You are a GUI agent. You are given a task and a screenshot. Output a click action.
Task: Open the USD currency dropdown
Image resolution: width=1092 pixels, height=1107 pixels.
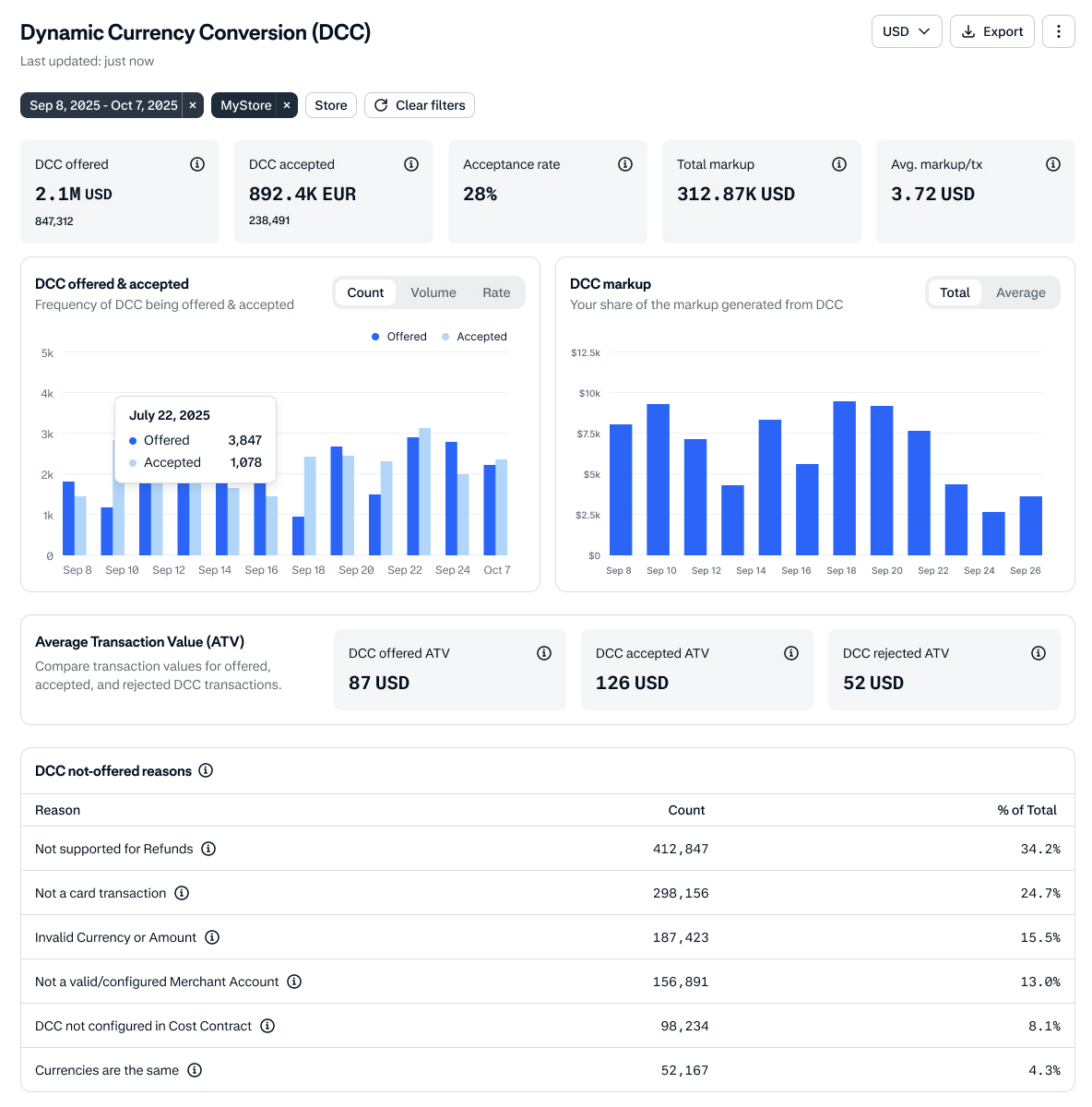click(907, 31)
